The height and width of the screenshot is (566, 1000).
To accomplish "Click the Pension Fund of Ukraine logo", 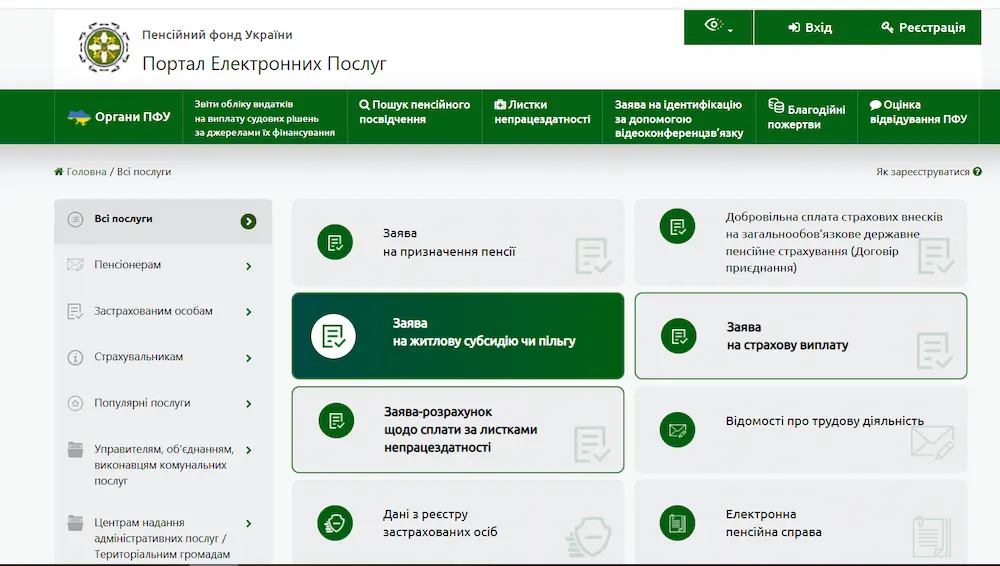I will (x=104, y=48).
